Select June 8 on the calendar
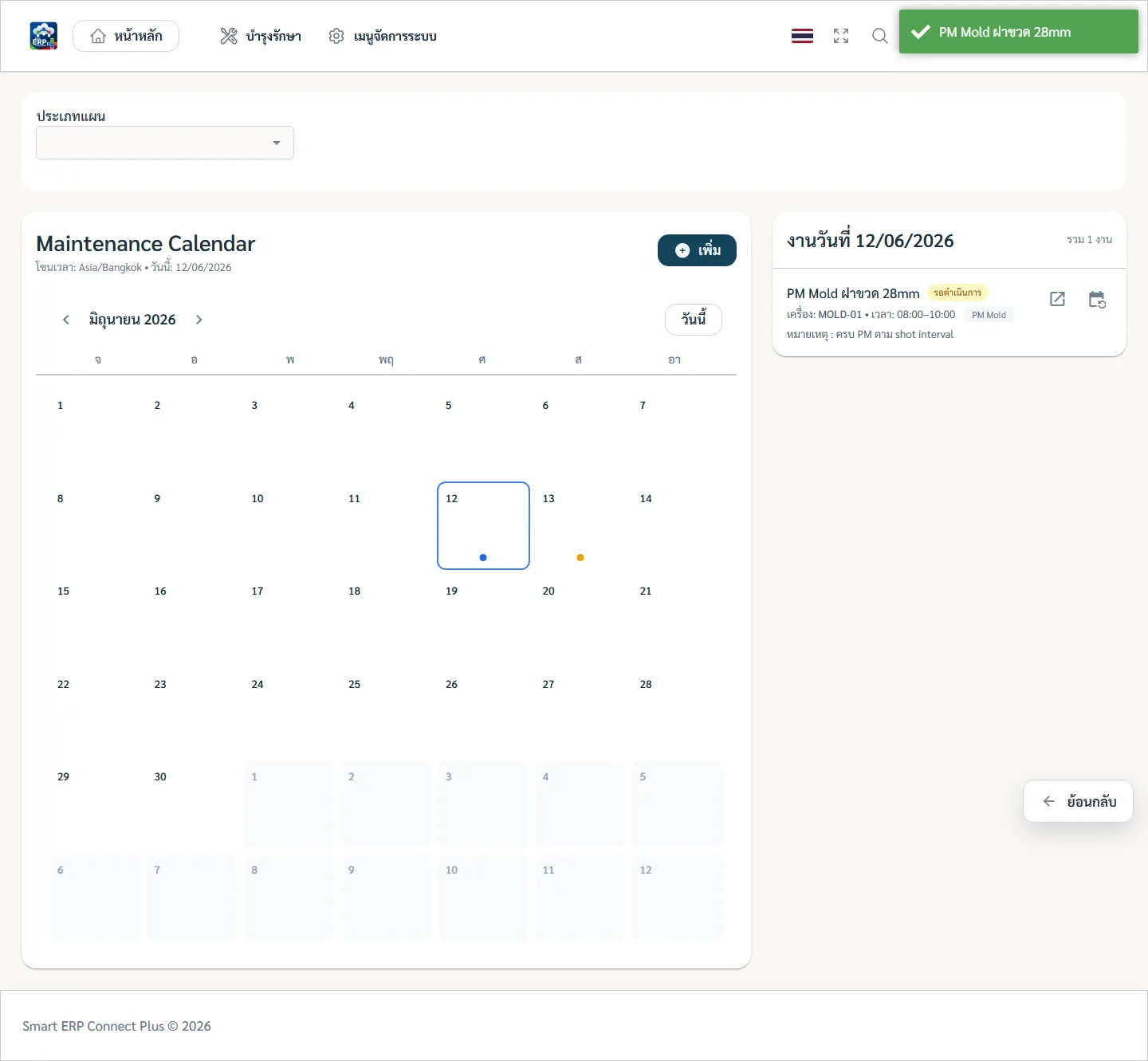The image size is (1148, 1061). [95, 525]
